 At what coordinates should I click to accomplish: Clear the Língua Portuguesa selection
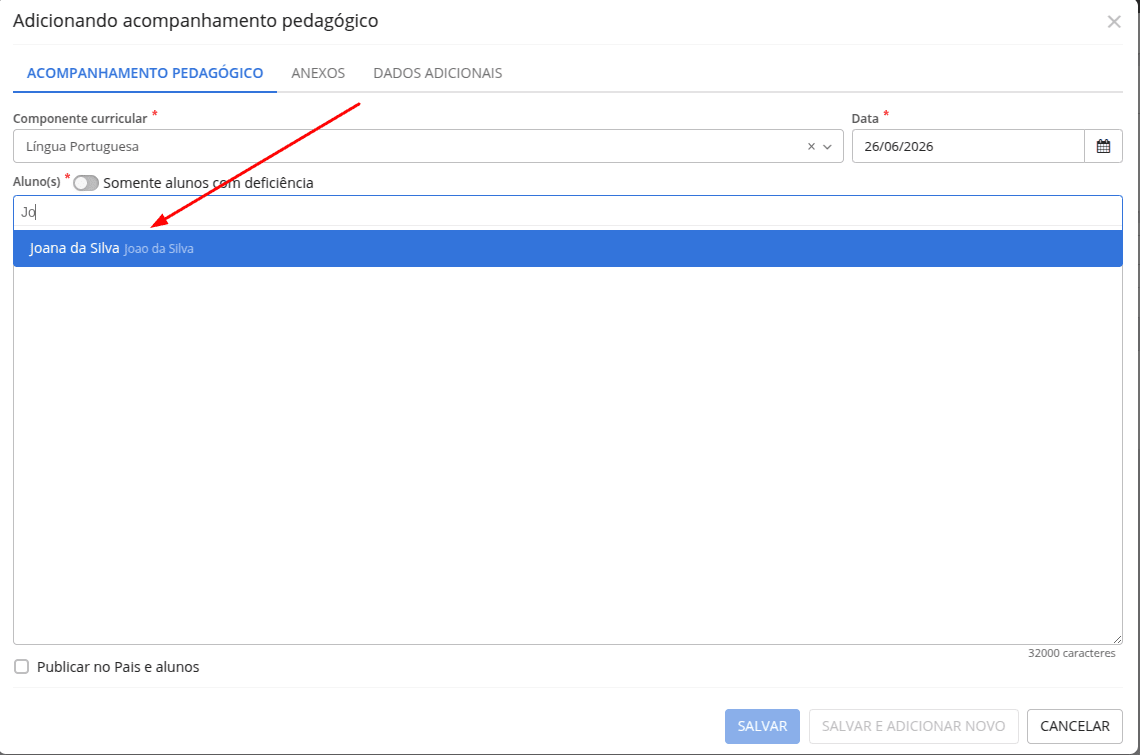click(811, 146)
